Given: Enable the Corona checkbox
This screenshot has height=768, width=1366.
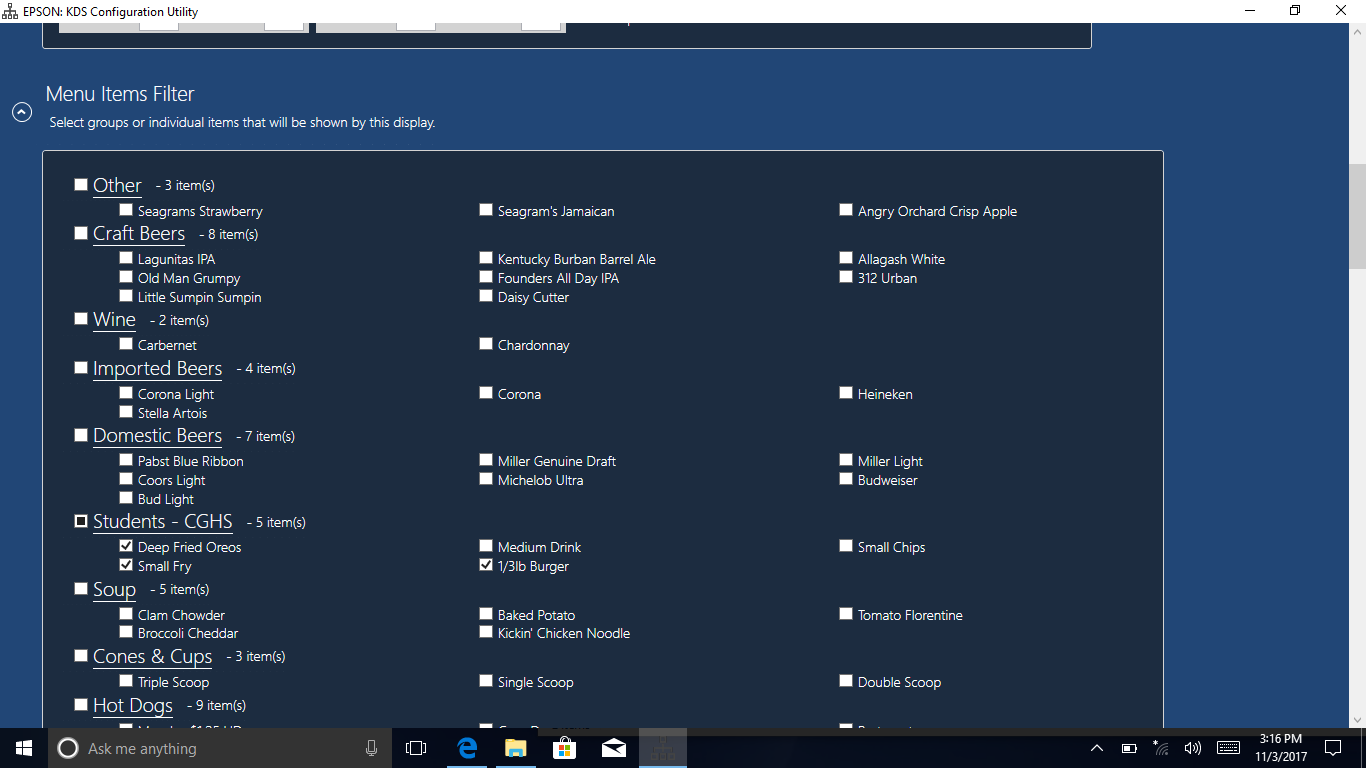Looking at the screenshot, I should click(x=486, y=392).
